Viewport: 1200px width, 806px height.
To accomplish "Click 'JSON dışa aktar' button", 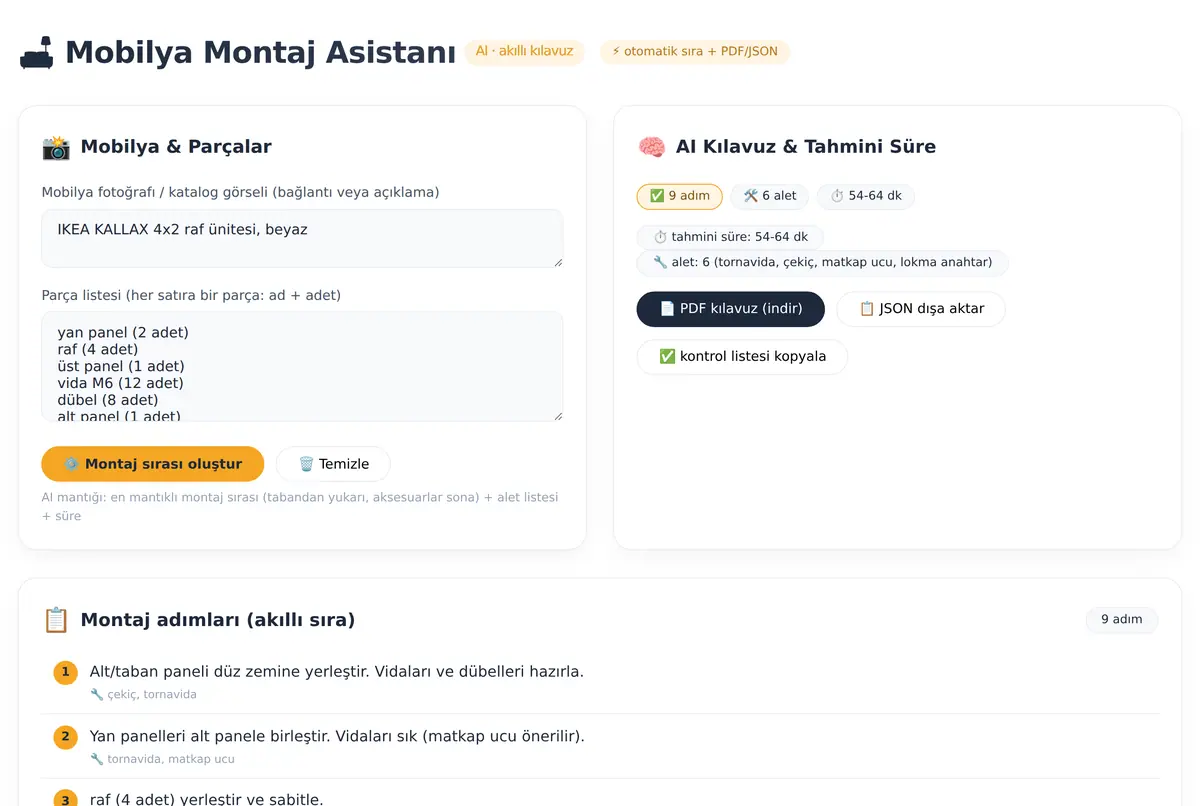I will coord(921,309).
